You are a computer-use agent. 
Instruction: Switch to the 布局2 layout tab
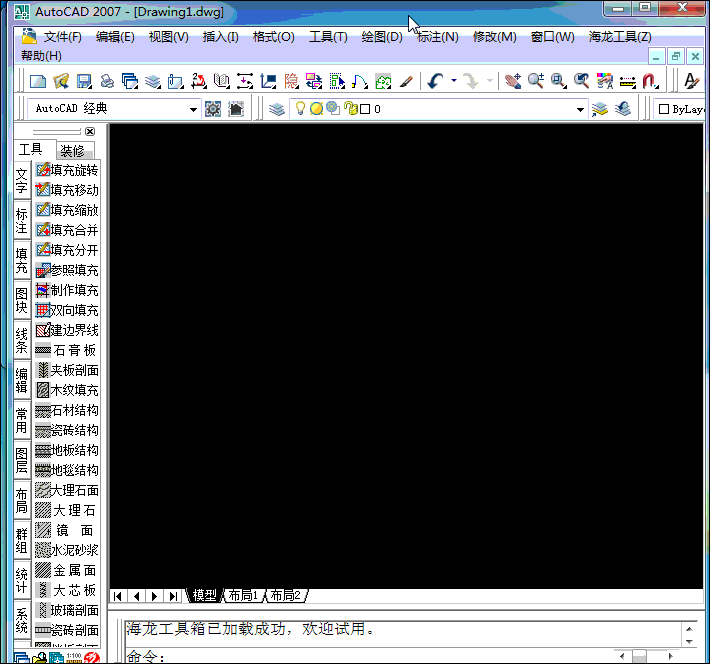tap(285, 595)
